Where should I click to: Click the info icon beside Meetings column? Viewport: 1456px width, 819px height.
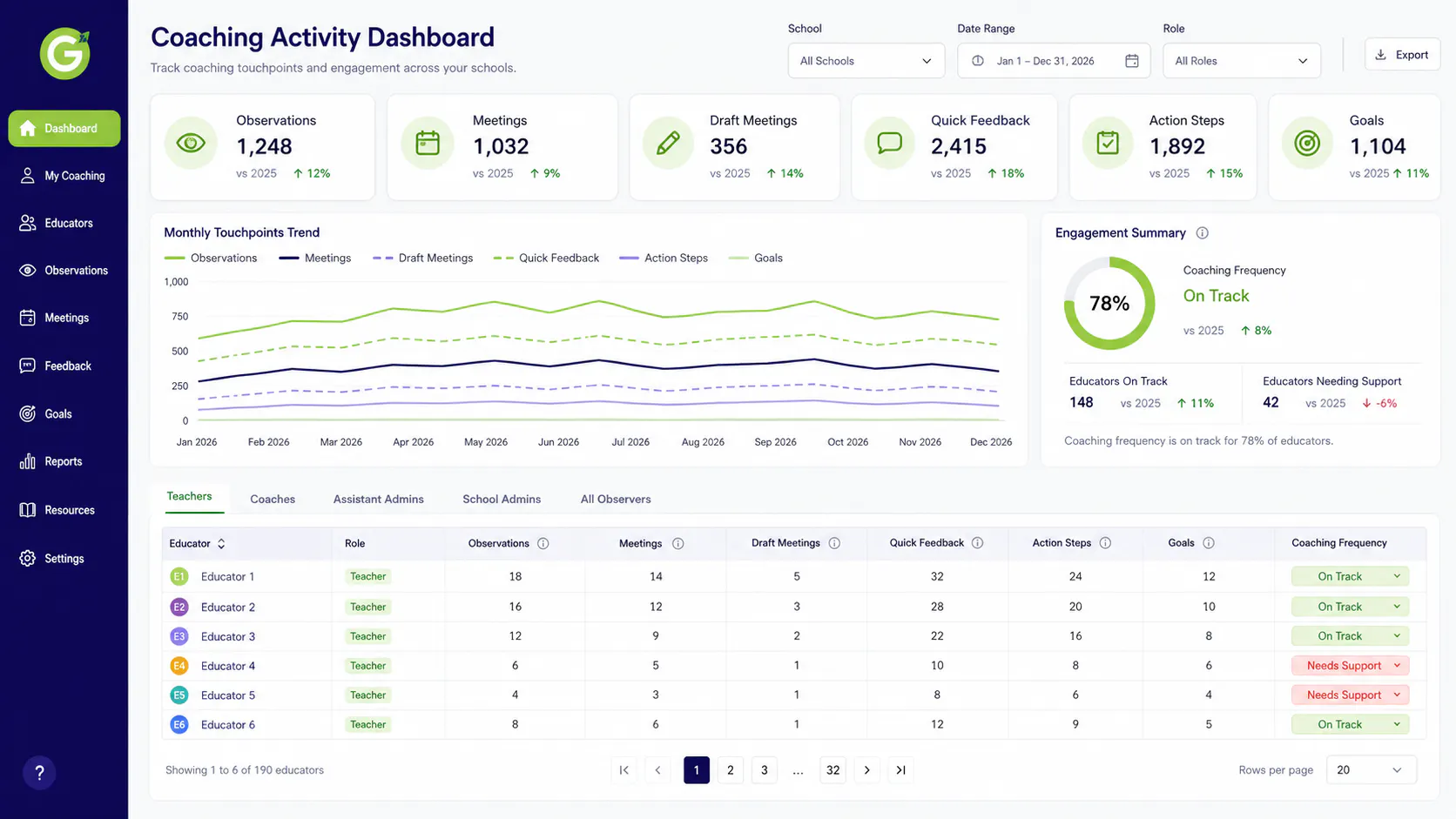(678, 543)
